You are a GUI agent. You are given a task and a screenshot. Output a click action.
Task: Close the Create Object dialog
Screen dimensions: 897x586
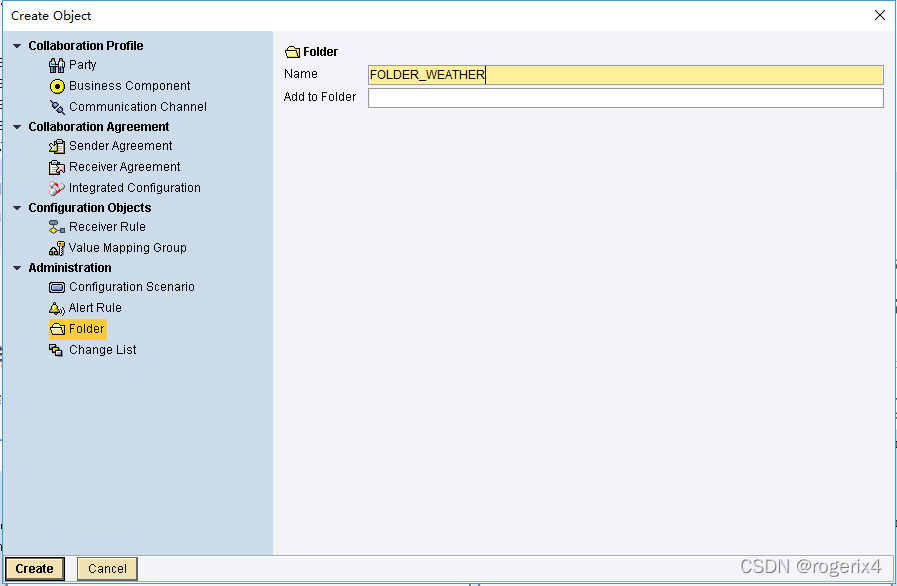(x=880, y=15)
